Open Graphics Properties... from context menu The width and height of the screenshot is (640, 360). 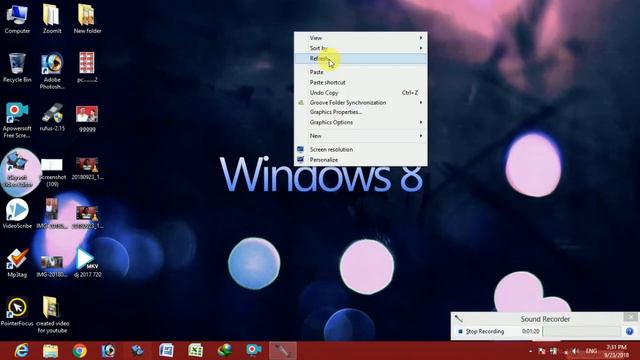[361, 112]
